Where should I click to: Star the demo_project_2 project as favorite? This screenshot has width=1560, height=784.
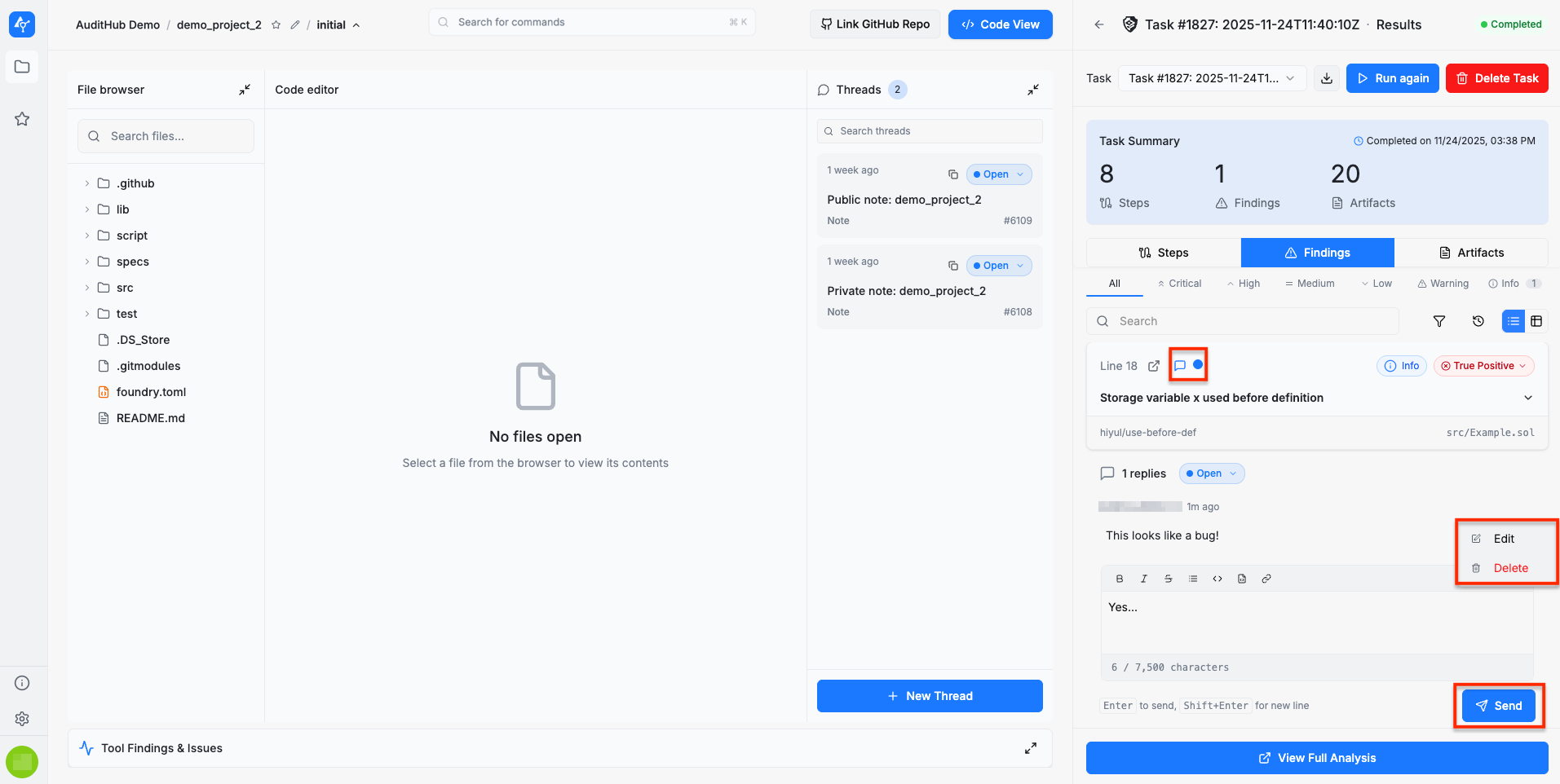click(276, 25)
